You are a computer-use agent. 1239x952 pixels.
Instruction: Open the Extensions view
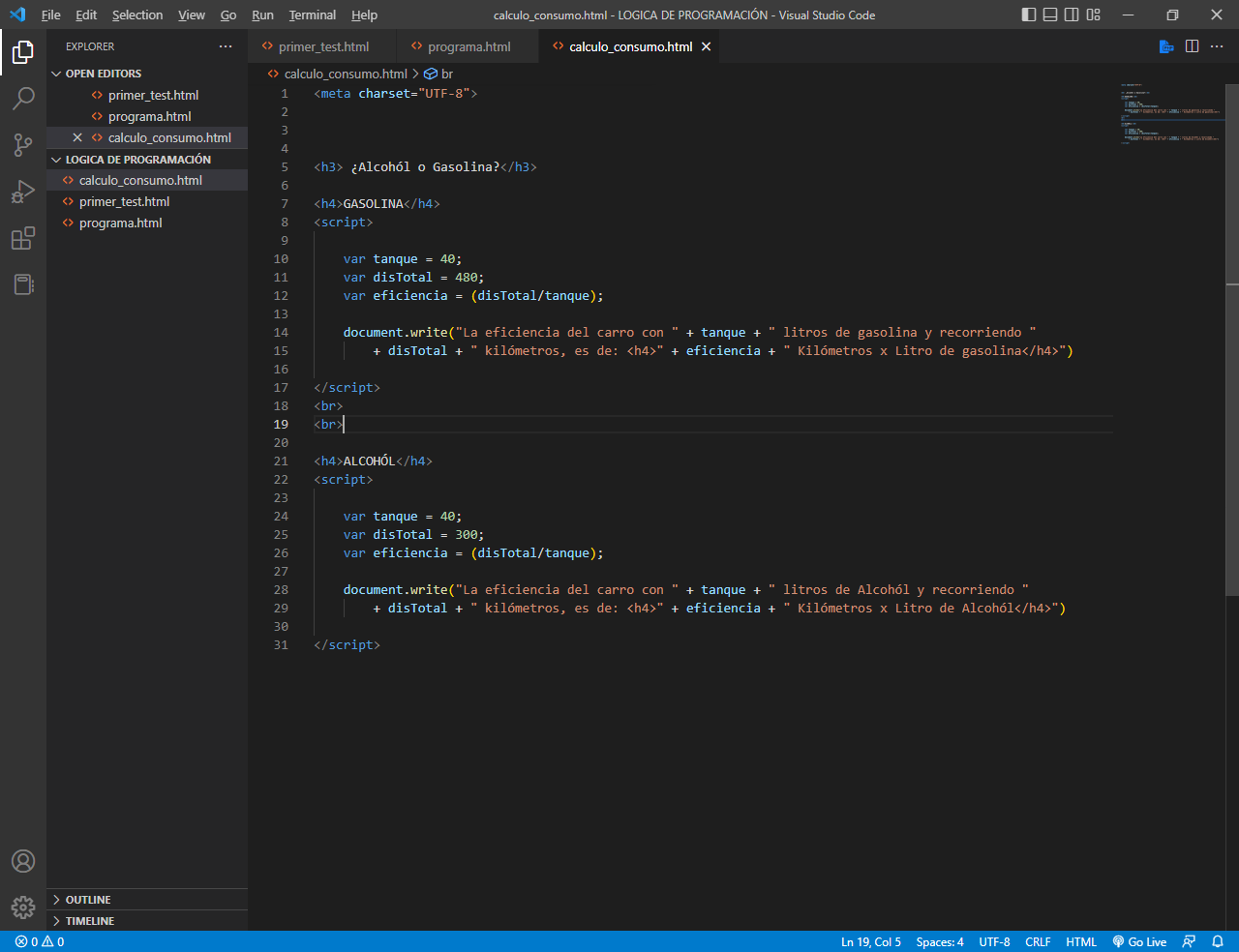coord(23,238)
